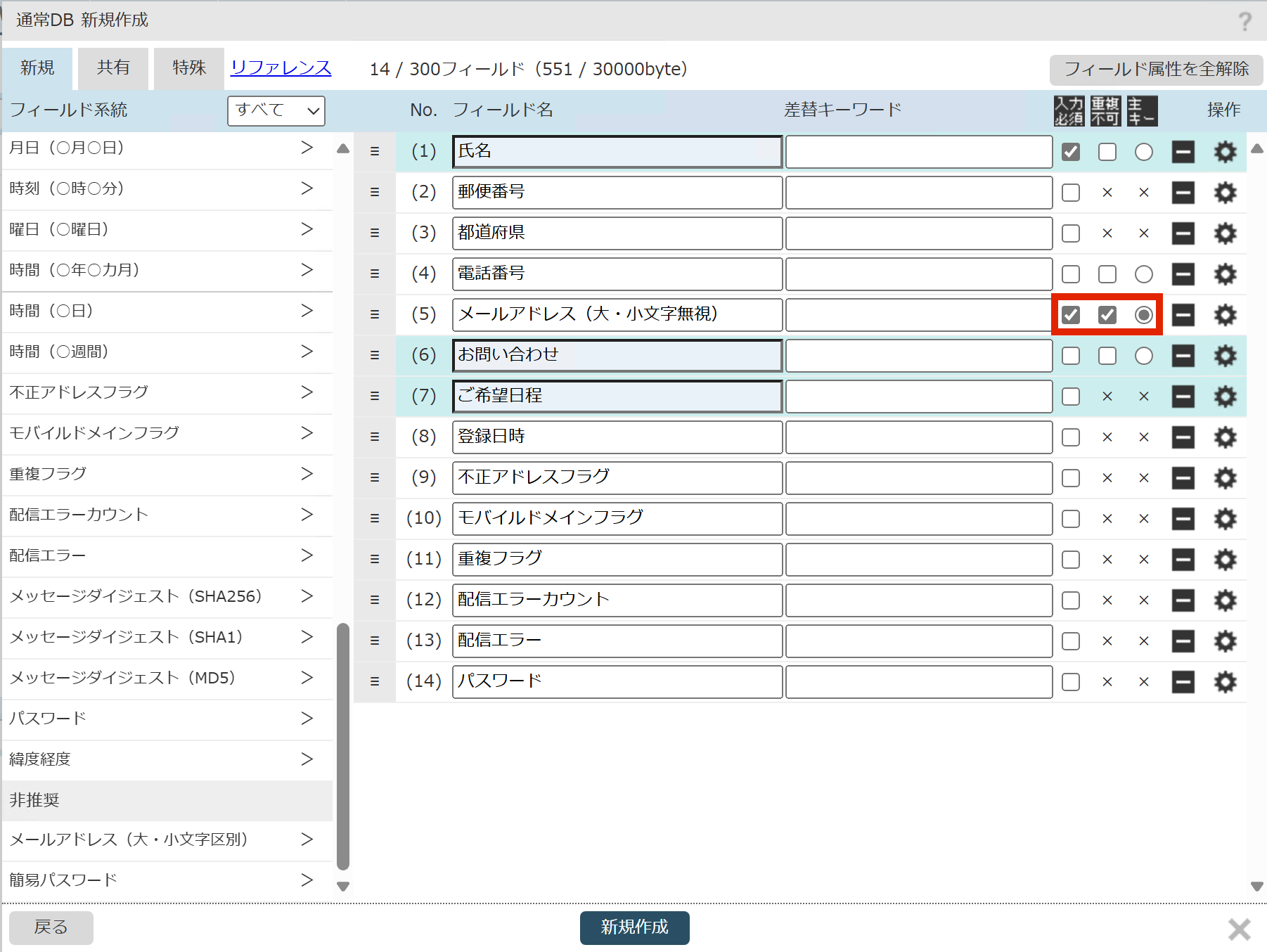Viewport: 1267px width, 952px height.
Task: Open the すべて field category dropdown
Action: coord(276,111)
